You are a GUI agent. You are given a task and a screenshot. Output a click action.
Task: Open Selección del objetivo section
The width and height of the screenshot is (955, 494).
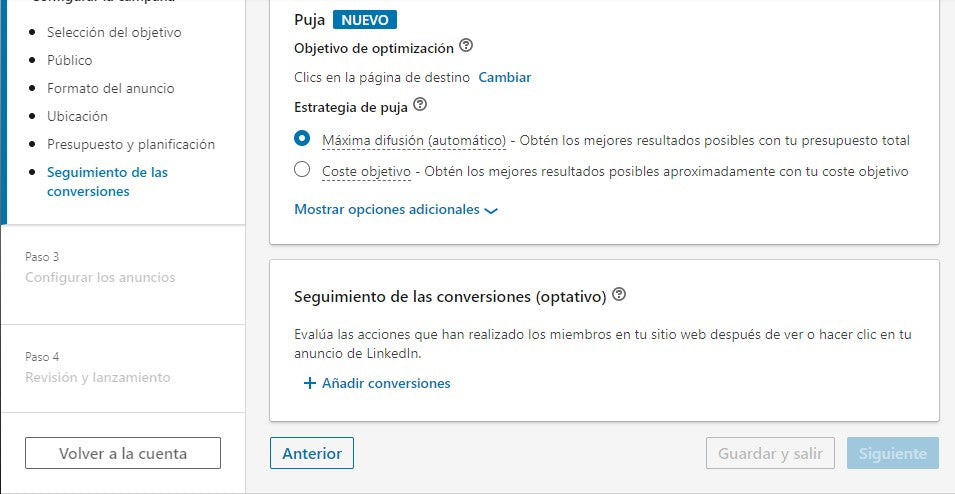[114, 32]
